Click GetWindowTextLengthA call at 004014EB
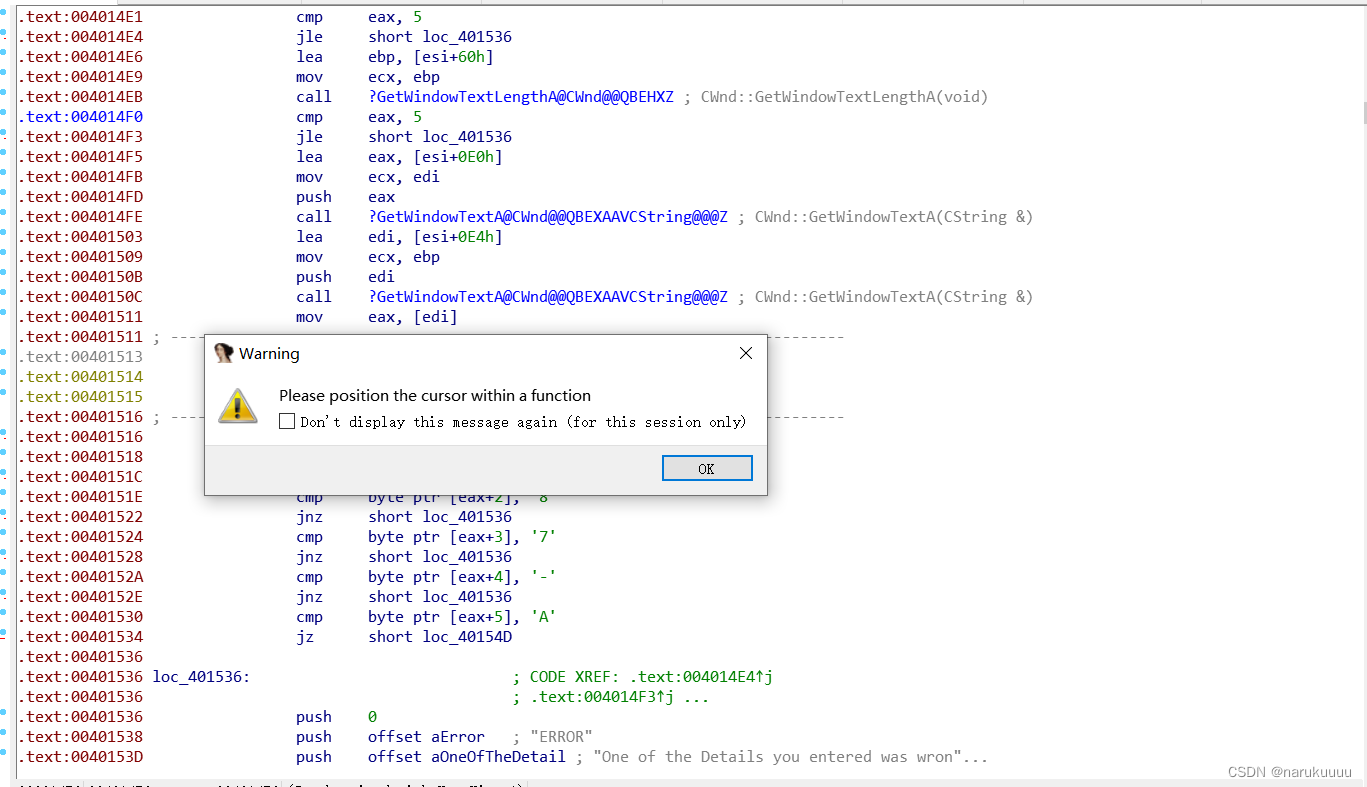The height and width of the screenshot is (787, 1367). point(521,97)
